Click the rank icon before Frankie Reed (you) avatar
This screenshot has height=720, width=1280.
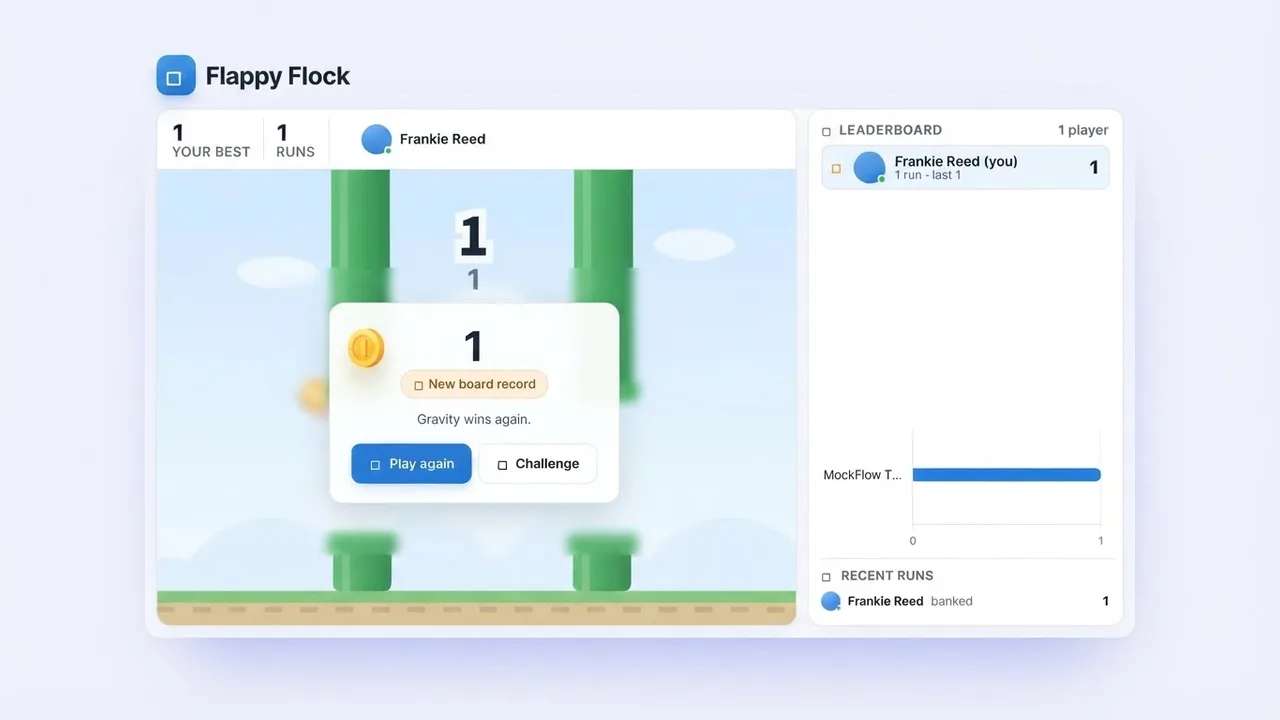(836, 169)
